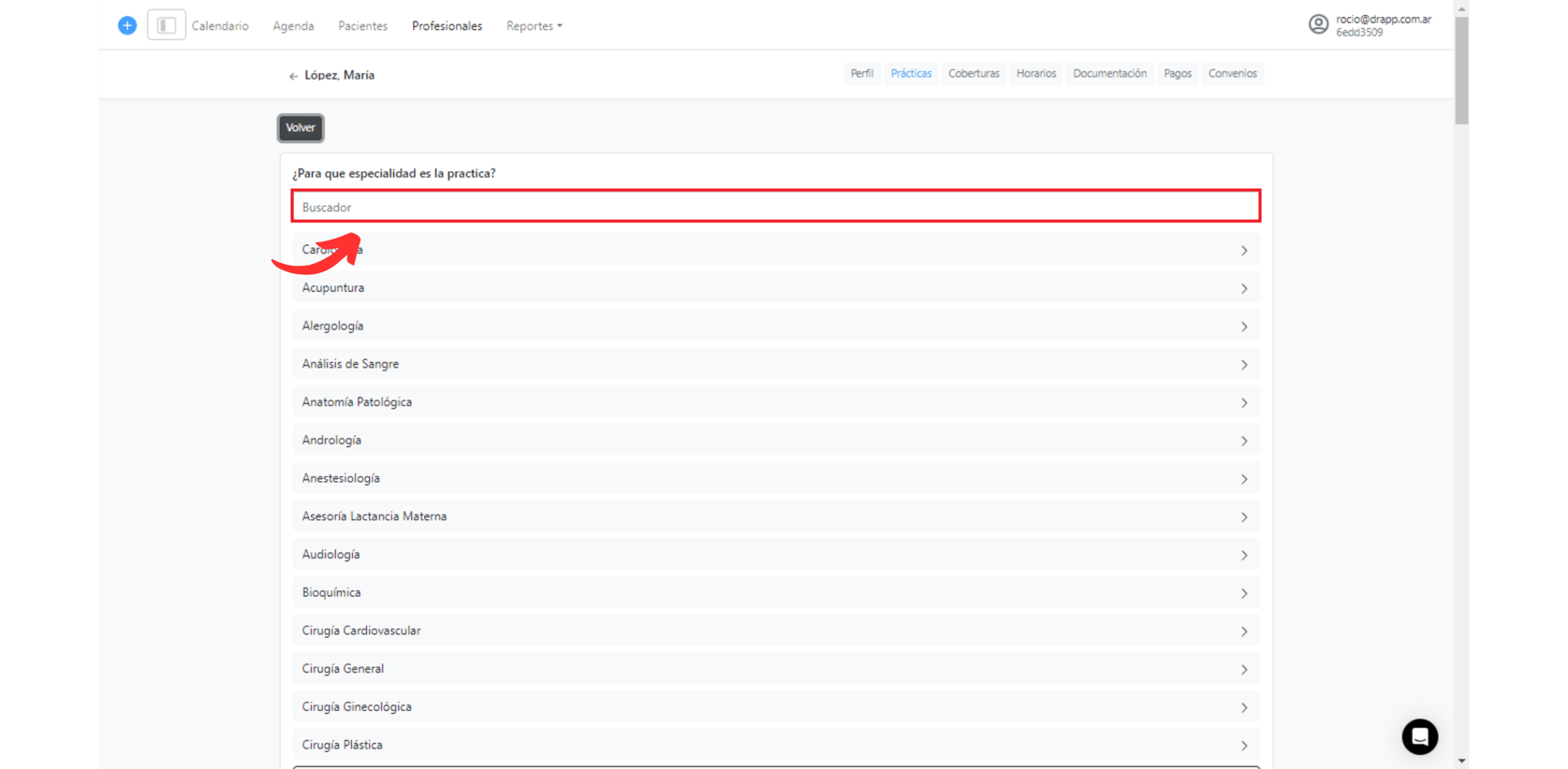
Task: Click the chevron arrow on Acupuntura row
Action: [x=1244, y=288]
